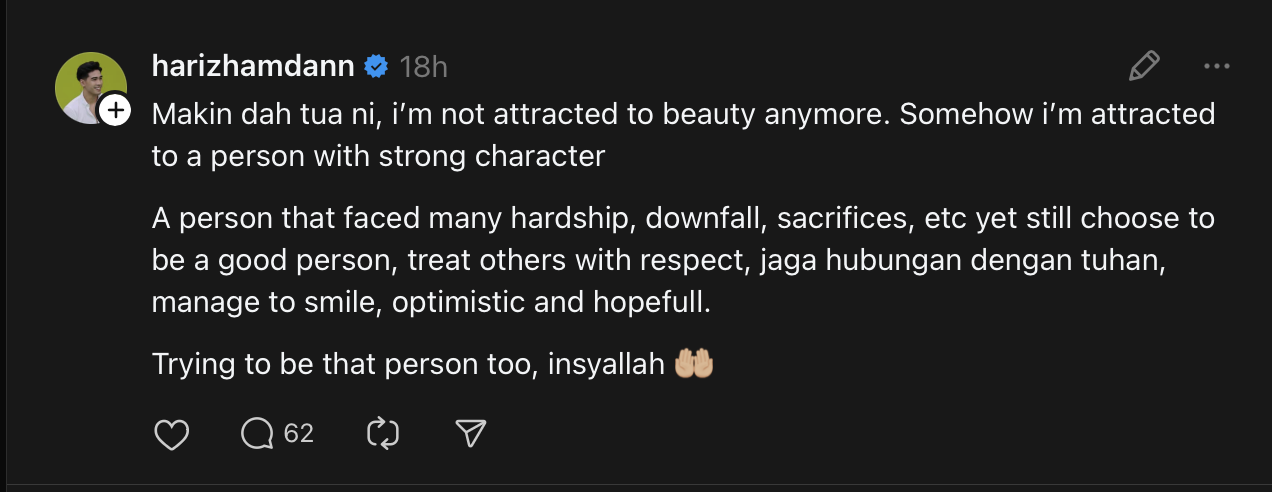Share the post via paper plane icon

[x=470, y=433]
